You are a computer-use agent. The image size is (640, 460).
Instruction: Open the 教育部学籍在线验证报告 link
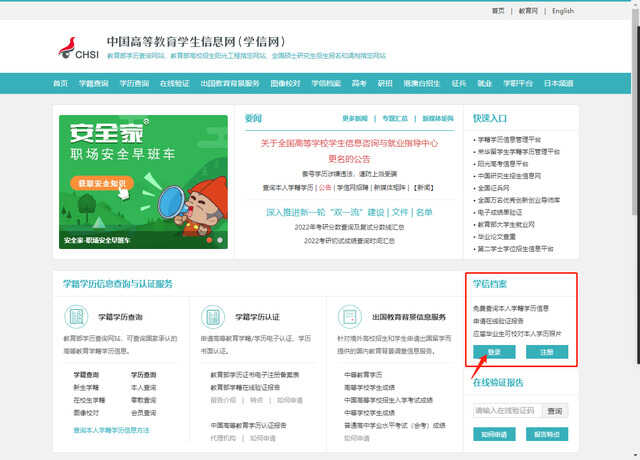(x=245, y=387)
